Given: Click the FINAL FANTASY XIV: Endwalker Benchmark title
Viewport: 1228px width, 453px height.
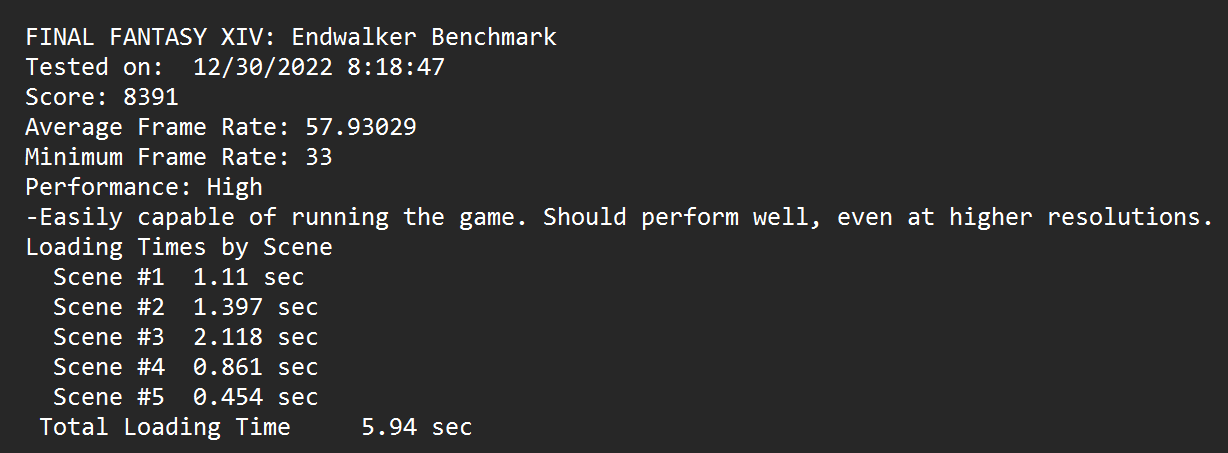Looking at the screenshot, I should pos(291,38).
